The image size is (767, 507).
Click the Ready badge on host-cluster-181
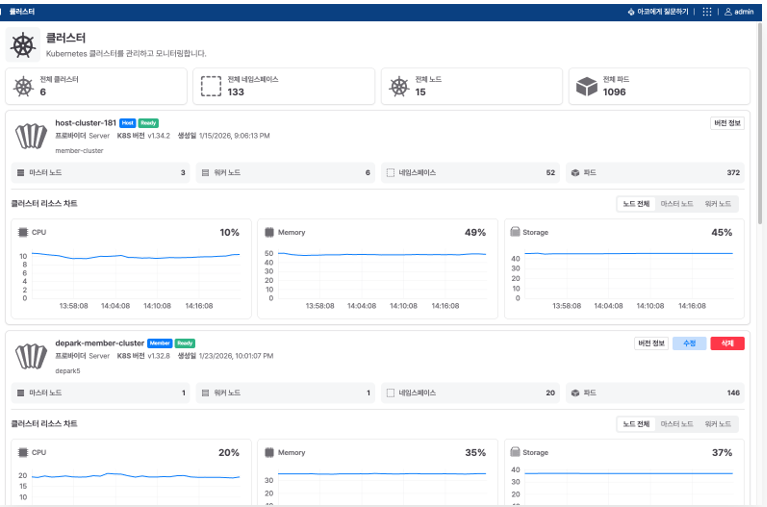(148, 123)
